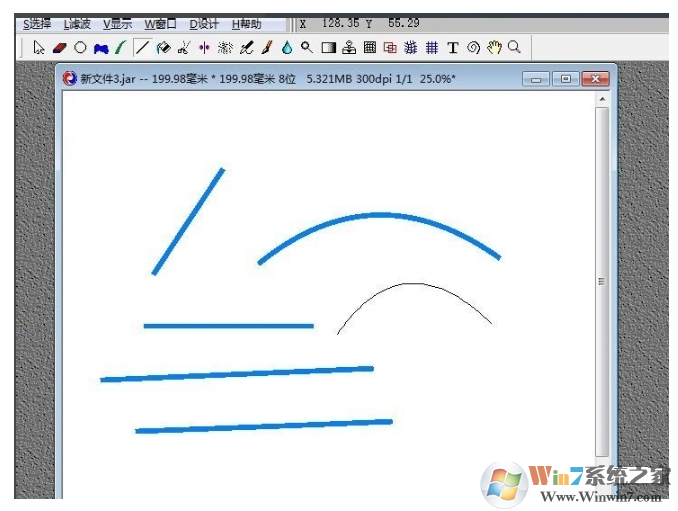Select the ellipse shape tool
Screen dimensions: 678x511
pyautogui.click(x=80, y=47)
